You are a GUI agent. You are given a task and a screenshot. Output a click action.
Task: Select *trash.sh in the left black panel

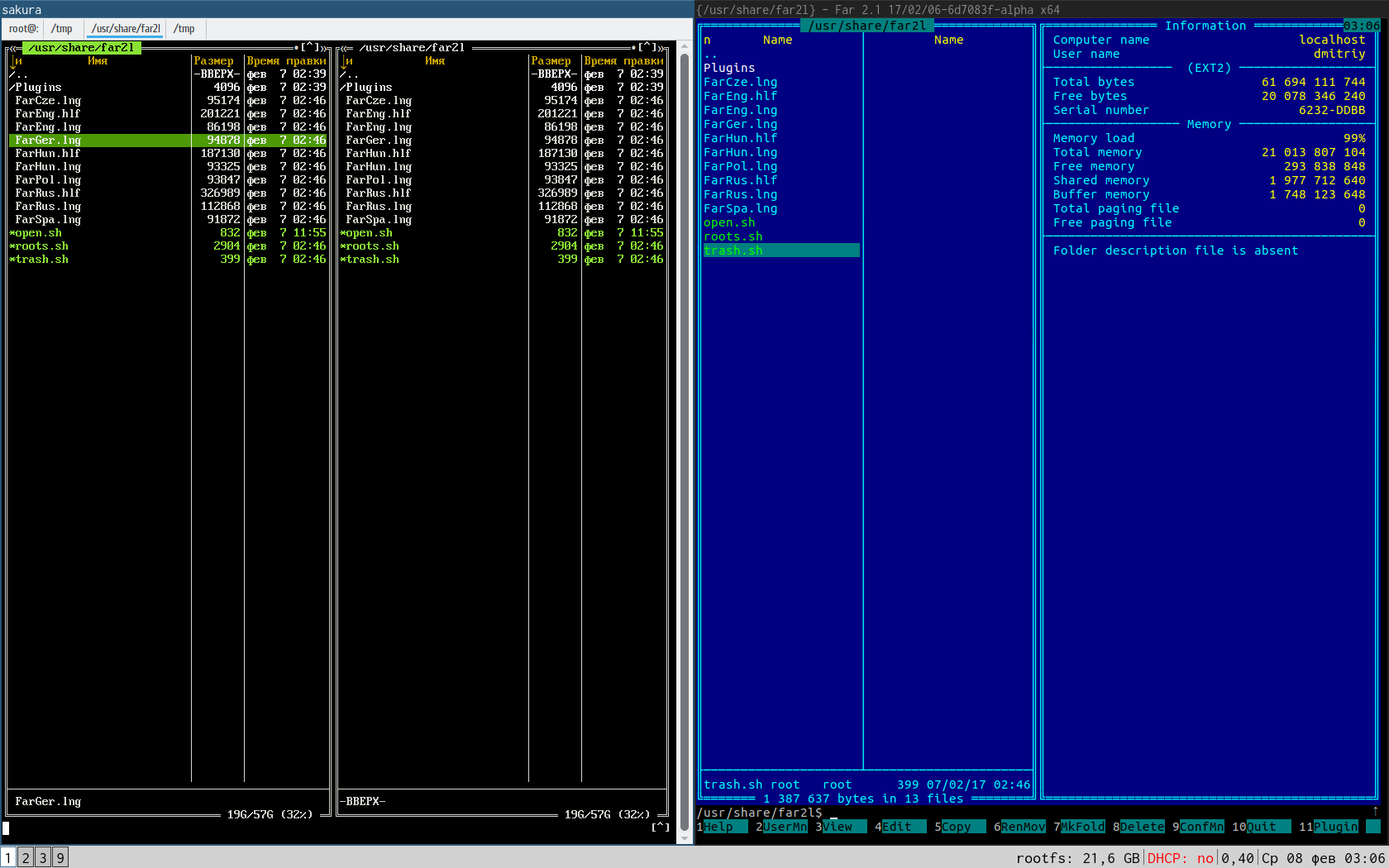click(x=39, y=260)
